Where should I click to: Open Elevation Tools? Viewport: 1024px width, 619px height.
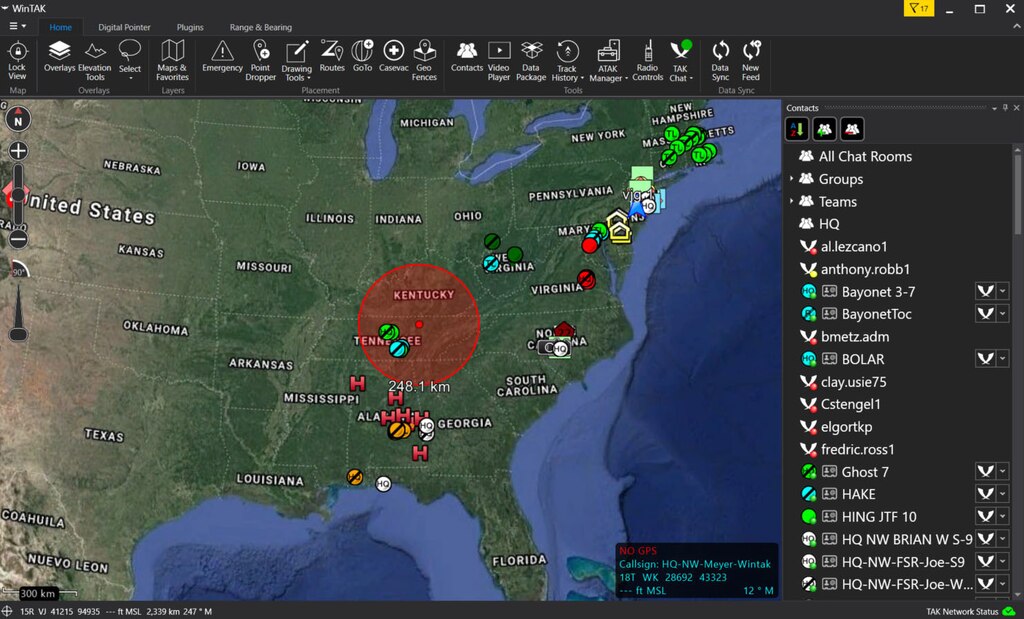pyautogui.click(x=95, y=60)
